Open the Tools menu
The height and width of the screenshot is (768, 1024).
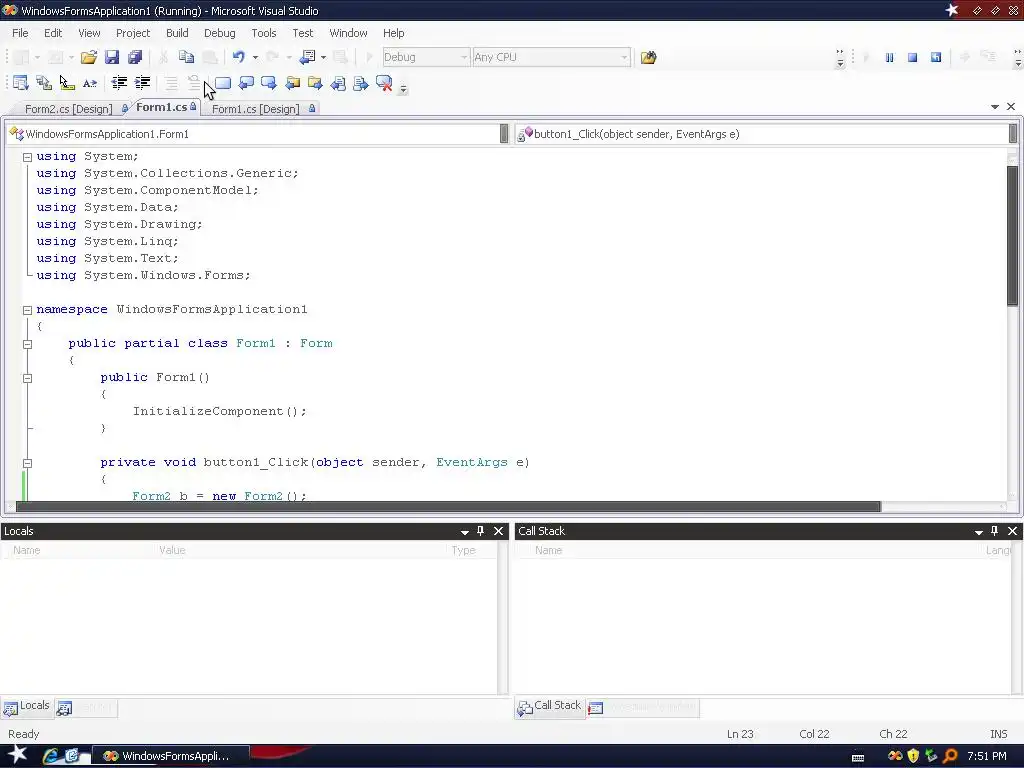pos(264,33)
